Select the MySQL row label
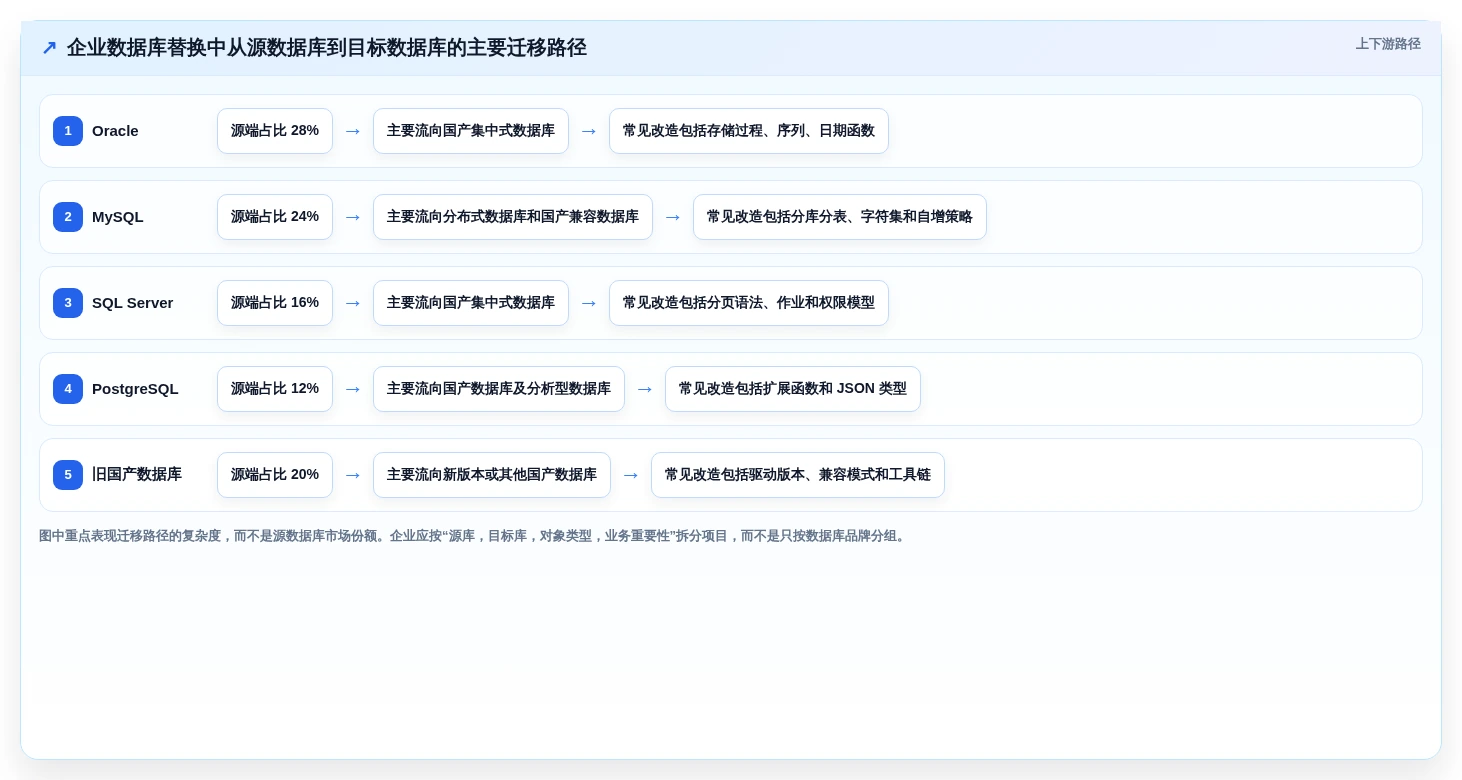1462x780 pixels. click(118, 217)
